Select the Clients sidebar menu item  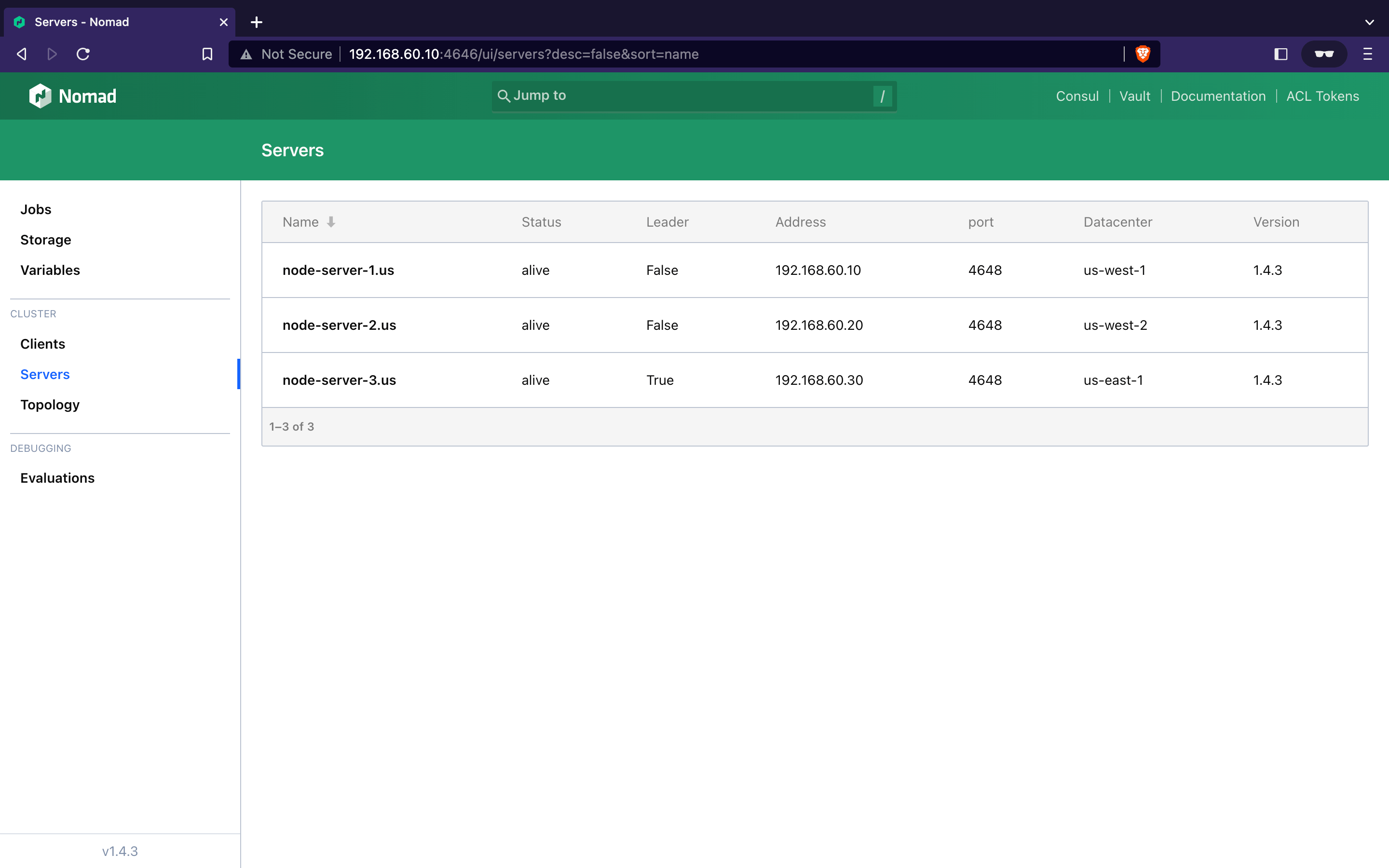(42, 343)
